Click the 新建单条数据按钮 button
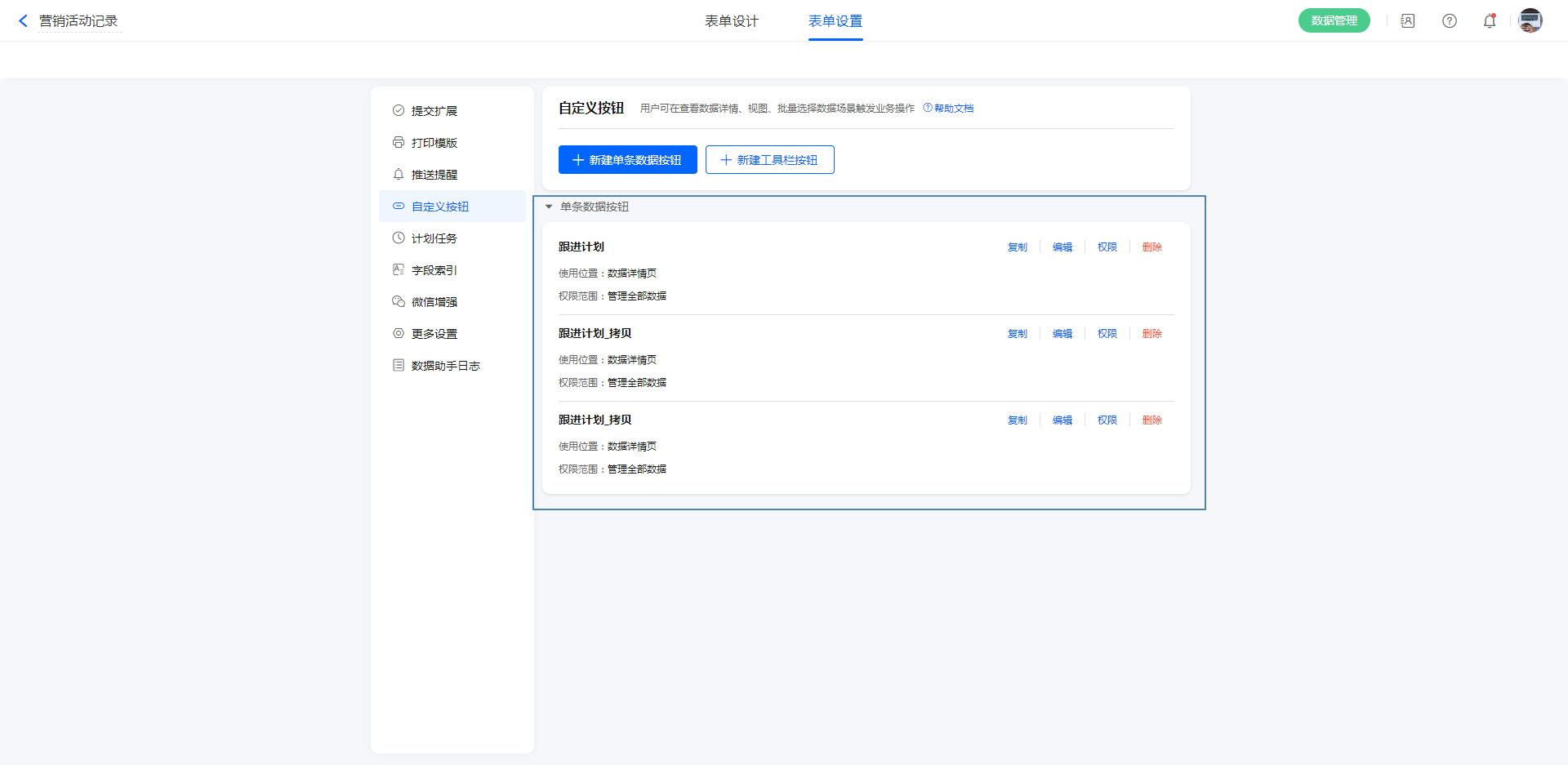The height and width of the screenshot is (765, 1568). point(627,160)
